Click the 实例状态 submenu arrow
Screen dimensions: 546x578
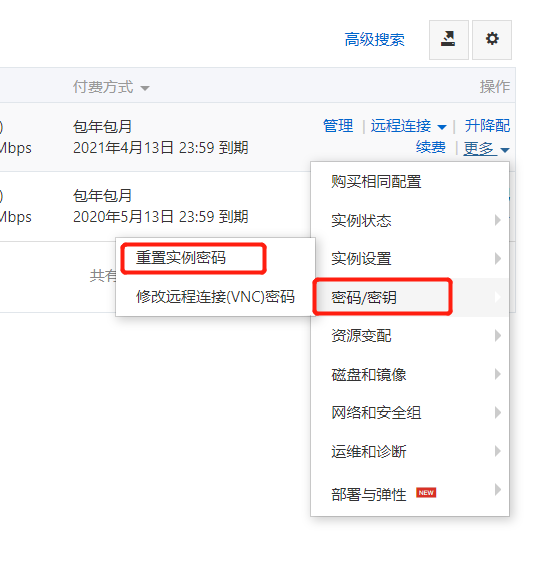[498, 220]
